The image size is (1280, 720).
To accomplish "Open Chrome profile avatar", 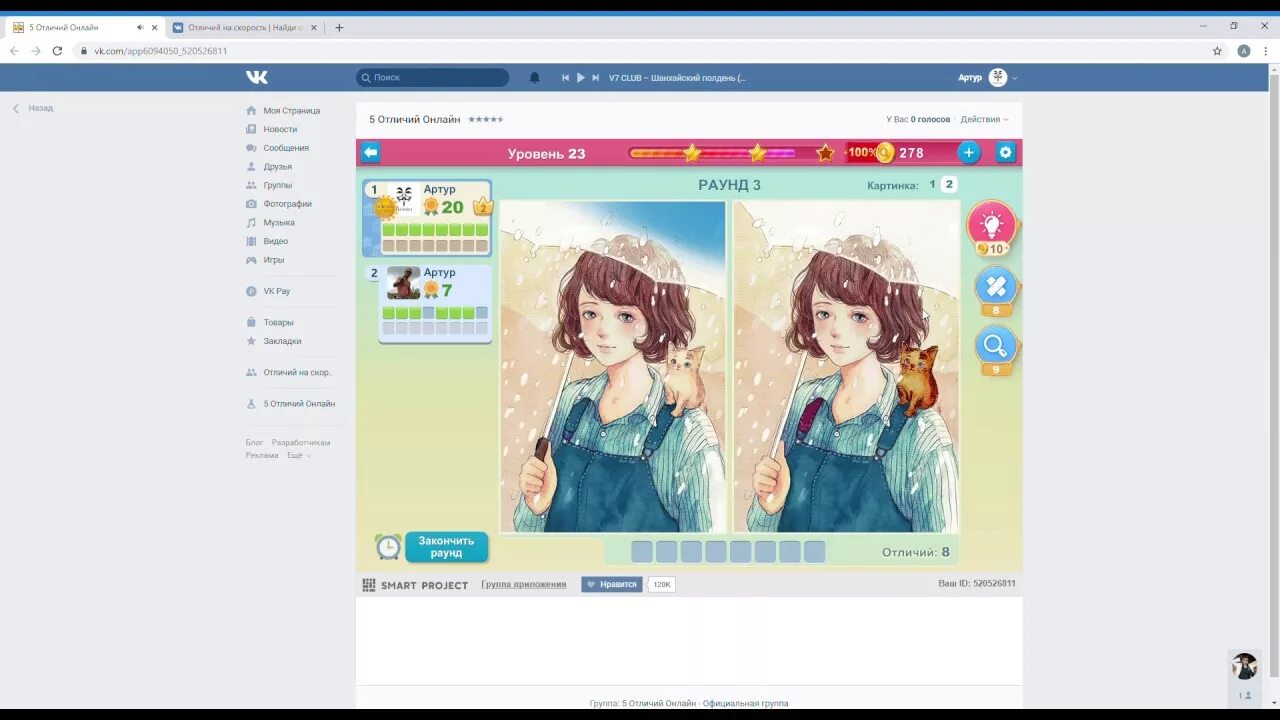I will pos(1244,51).
